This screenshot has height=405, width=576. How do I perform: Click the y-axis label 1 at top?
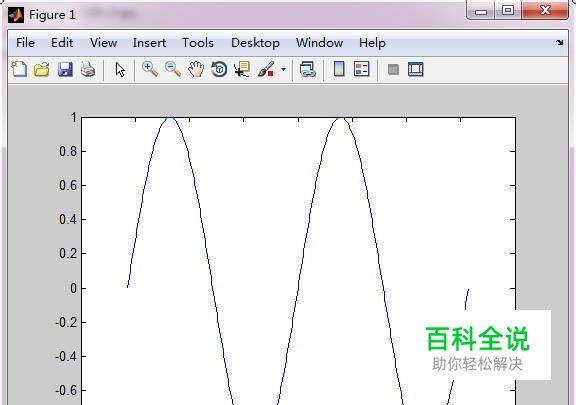click(x=74, y=117)
